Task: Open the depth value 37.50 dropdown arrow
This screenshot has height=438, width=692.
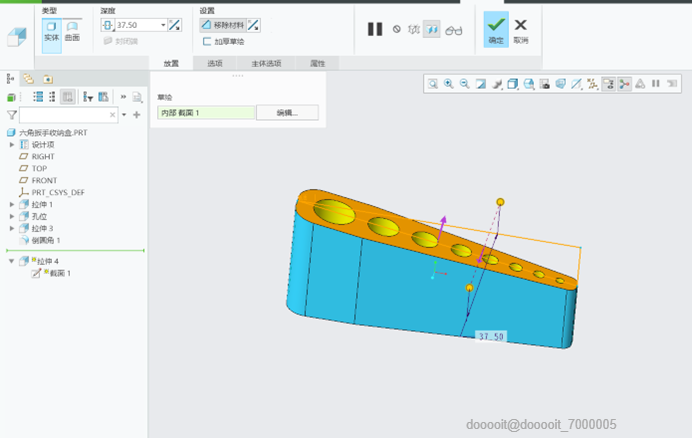Action: tap(163, 25)
